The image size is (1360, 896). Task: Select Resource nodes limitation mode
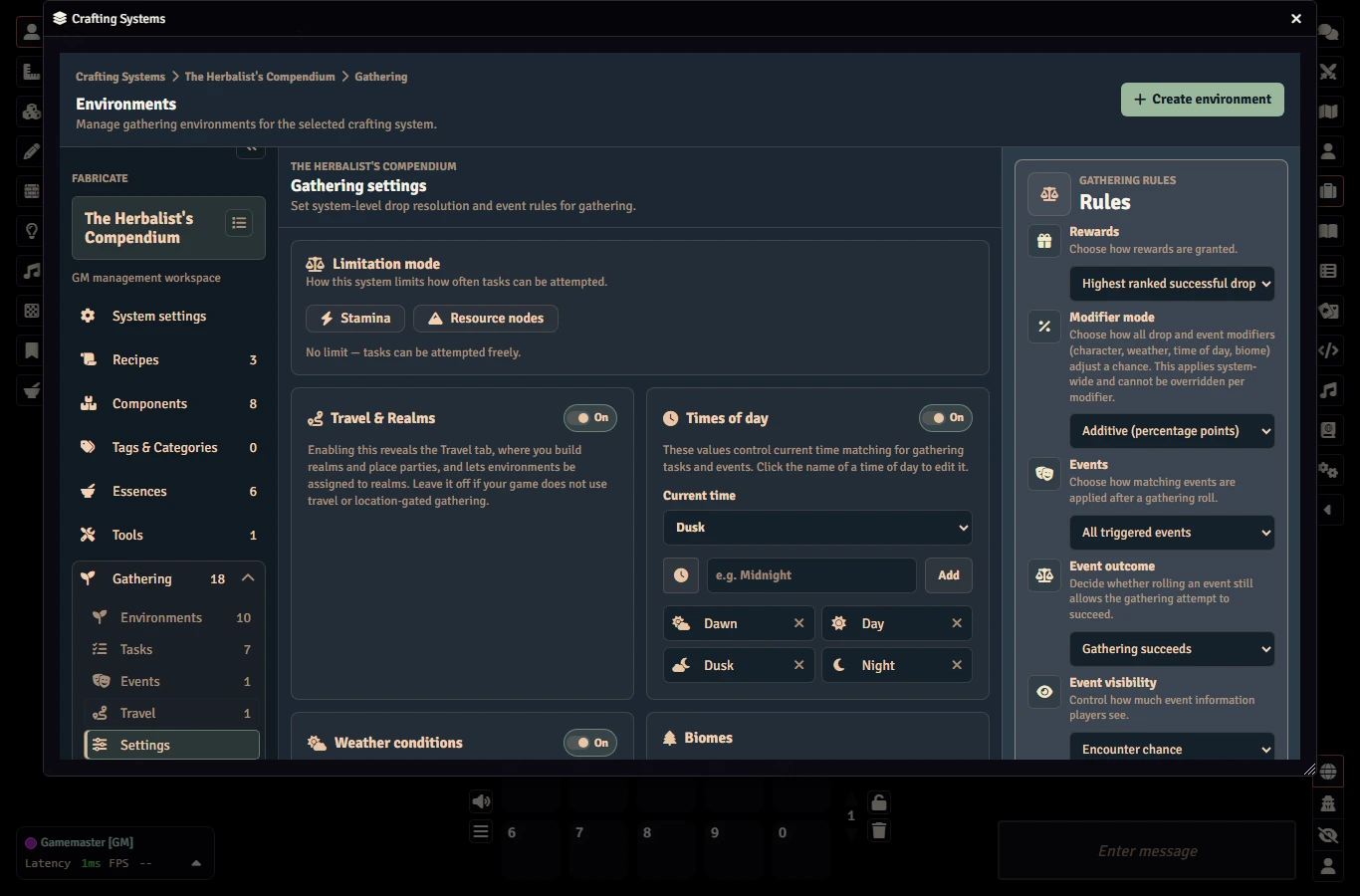(x=486, y=319)
